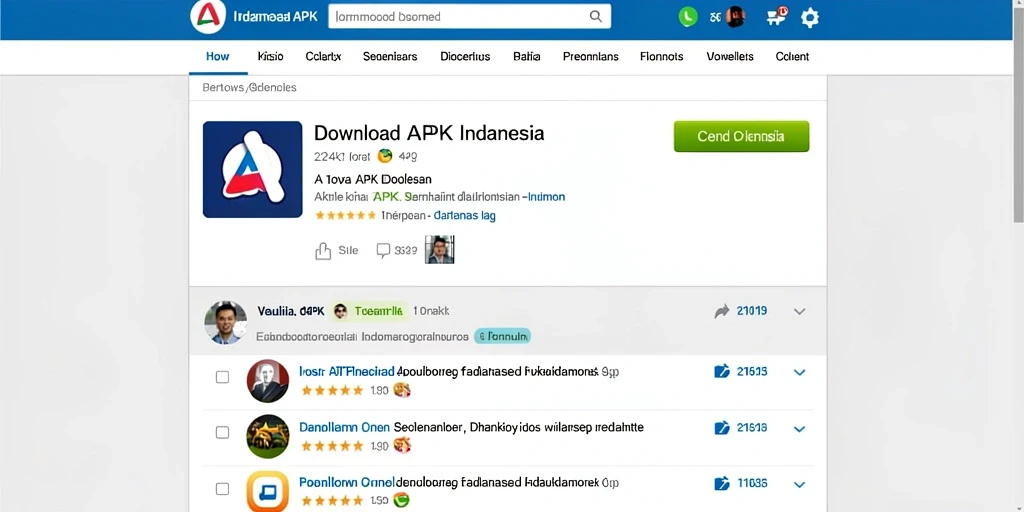This screenshot has width=1024, height=512.
Task: Click the green emoji next to 224k1
Action: [385, 156]
